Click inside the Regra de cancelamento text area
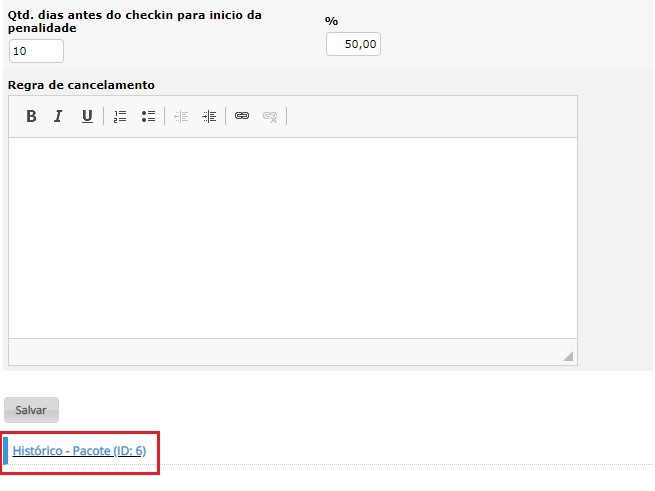Screen dimensions: 655x491 coord(293,238)
